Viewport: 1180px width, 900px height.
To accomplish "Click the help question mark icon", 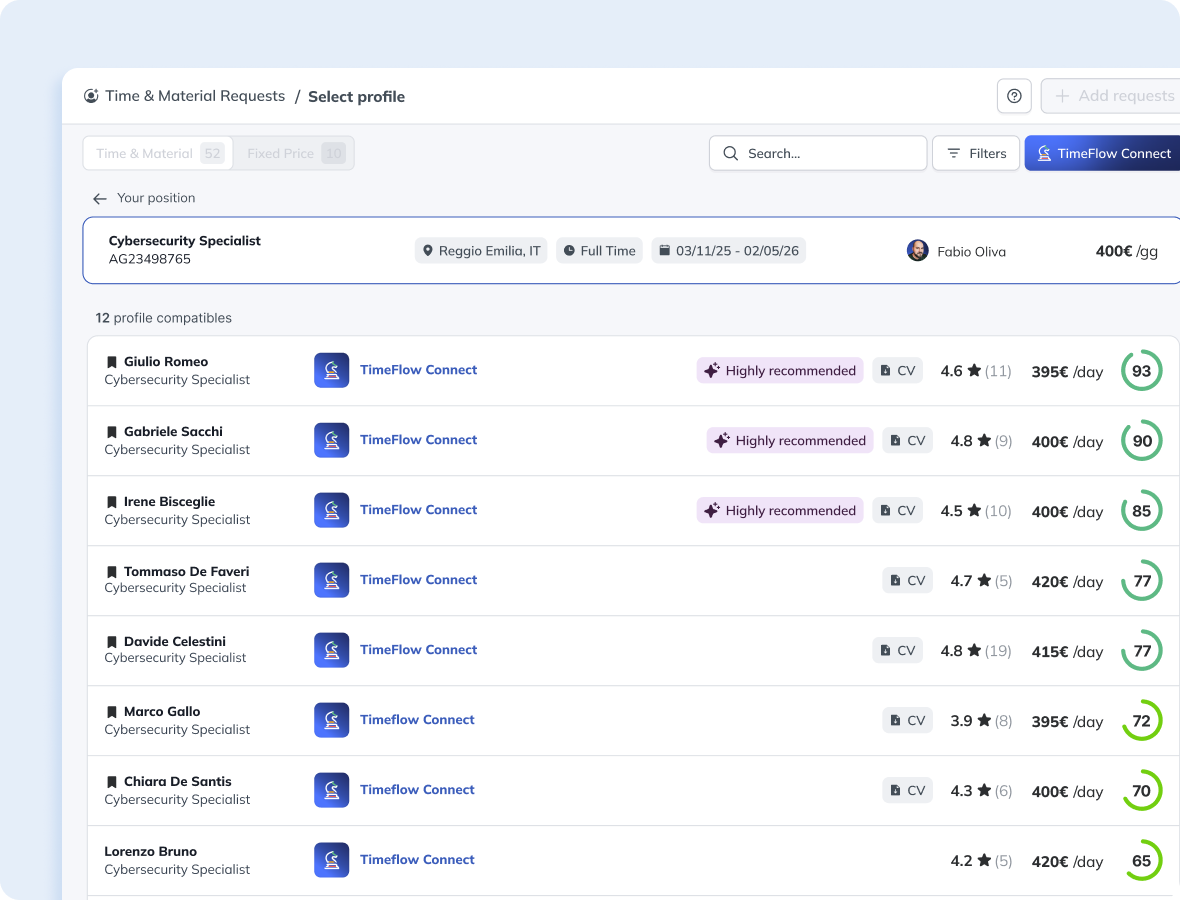I will coord(1014,96).
